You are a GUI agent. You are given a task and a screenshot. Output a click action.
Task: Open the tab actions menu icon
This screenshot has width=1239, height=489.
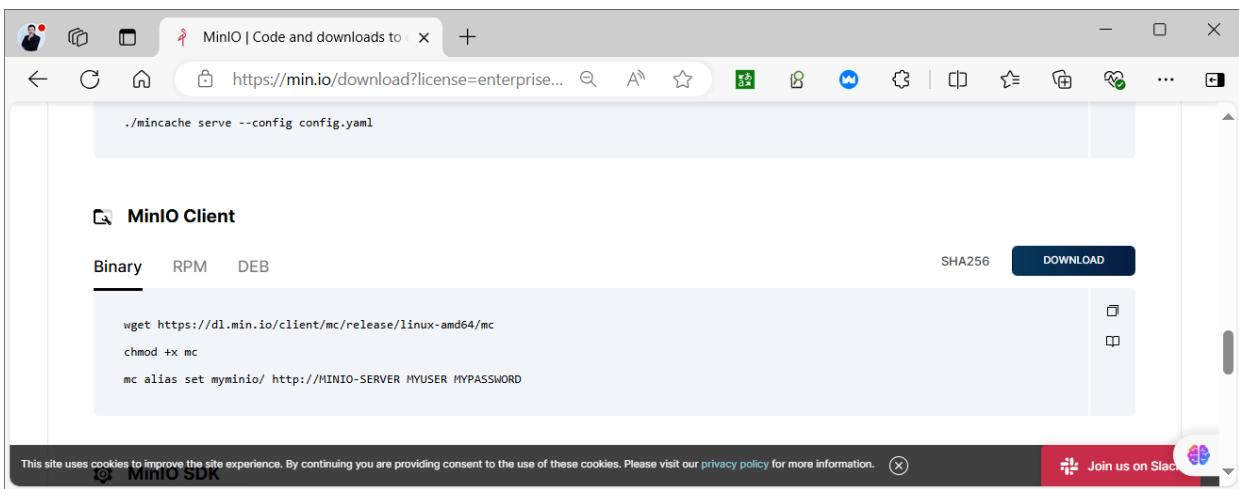(128, 37)
